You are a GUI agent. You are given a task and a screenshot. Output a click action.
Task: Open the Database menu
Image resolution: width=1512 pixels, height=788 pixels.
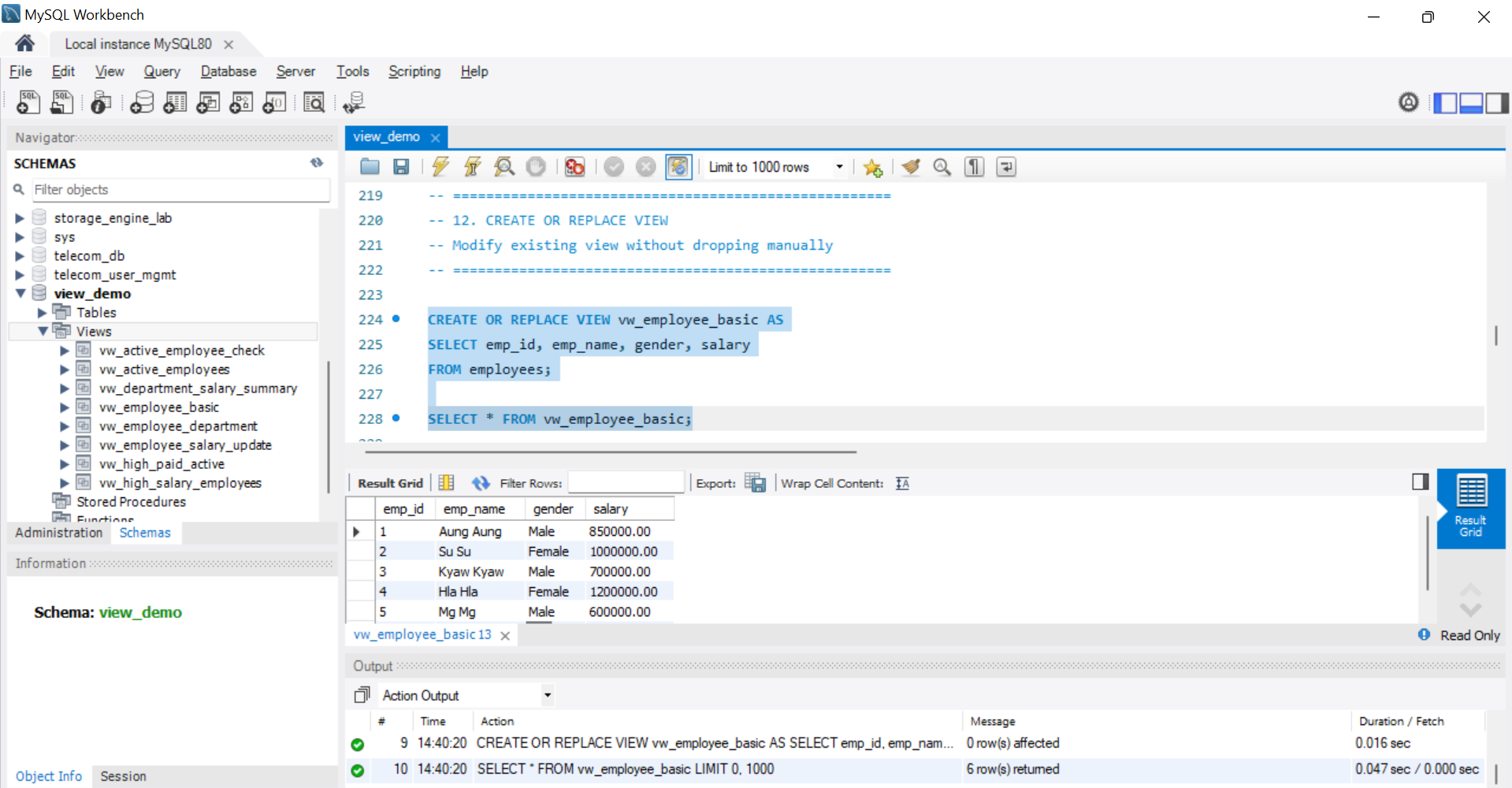pyautogui.click(x=228, y=72)
